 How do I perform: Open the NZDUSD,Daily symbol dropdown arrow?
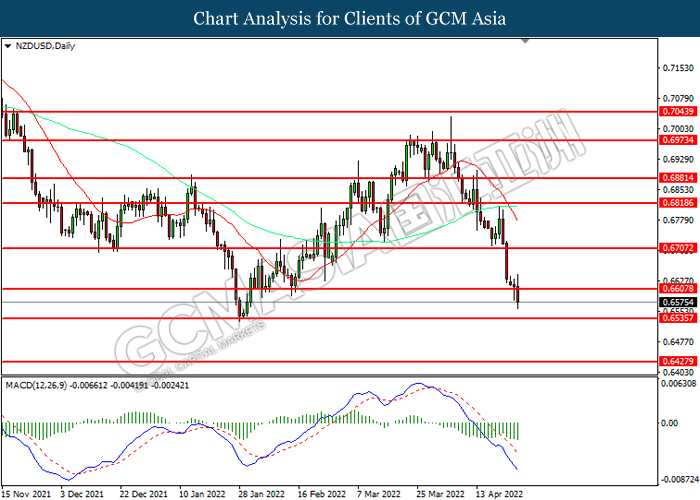click(8, 46)
